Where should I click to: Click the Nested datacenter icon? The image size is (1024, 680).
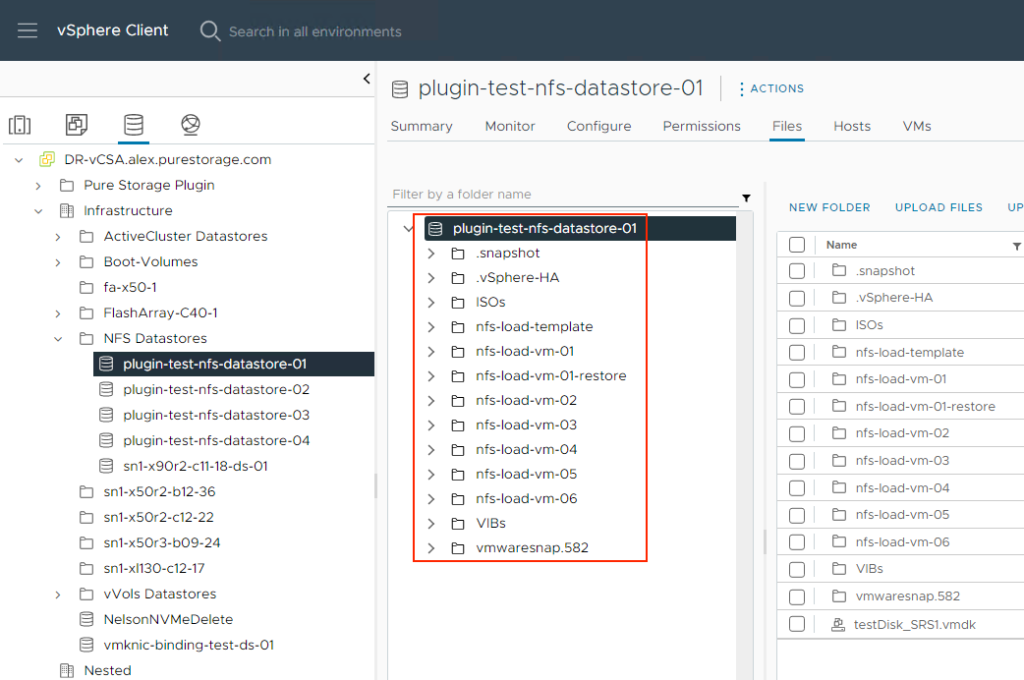pyautogui.click(x=67, y=670)
